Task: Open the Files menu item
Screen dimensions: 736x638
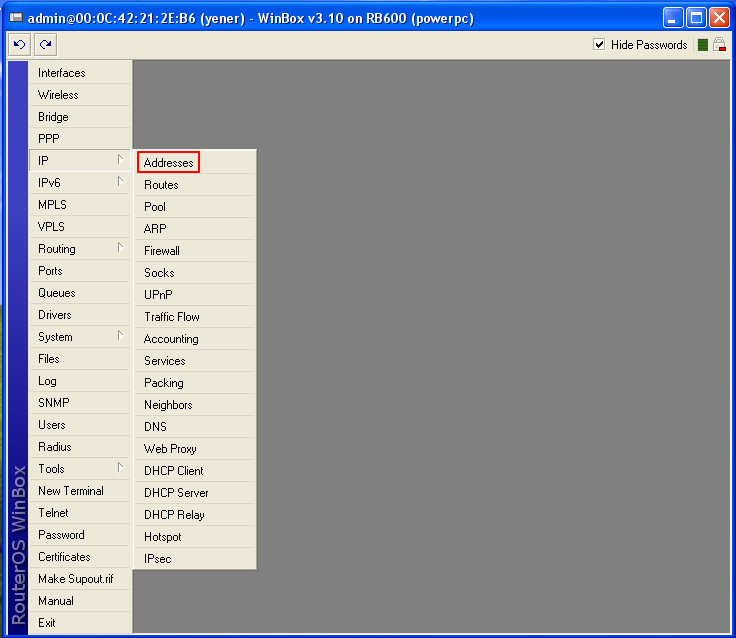Action: click(80, 359)
